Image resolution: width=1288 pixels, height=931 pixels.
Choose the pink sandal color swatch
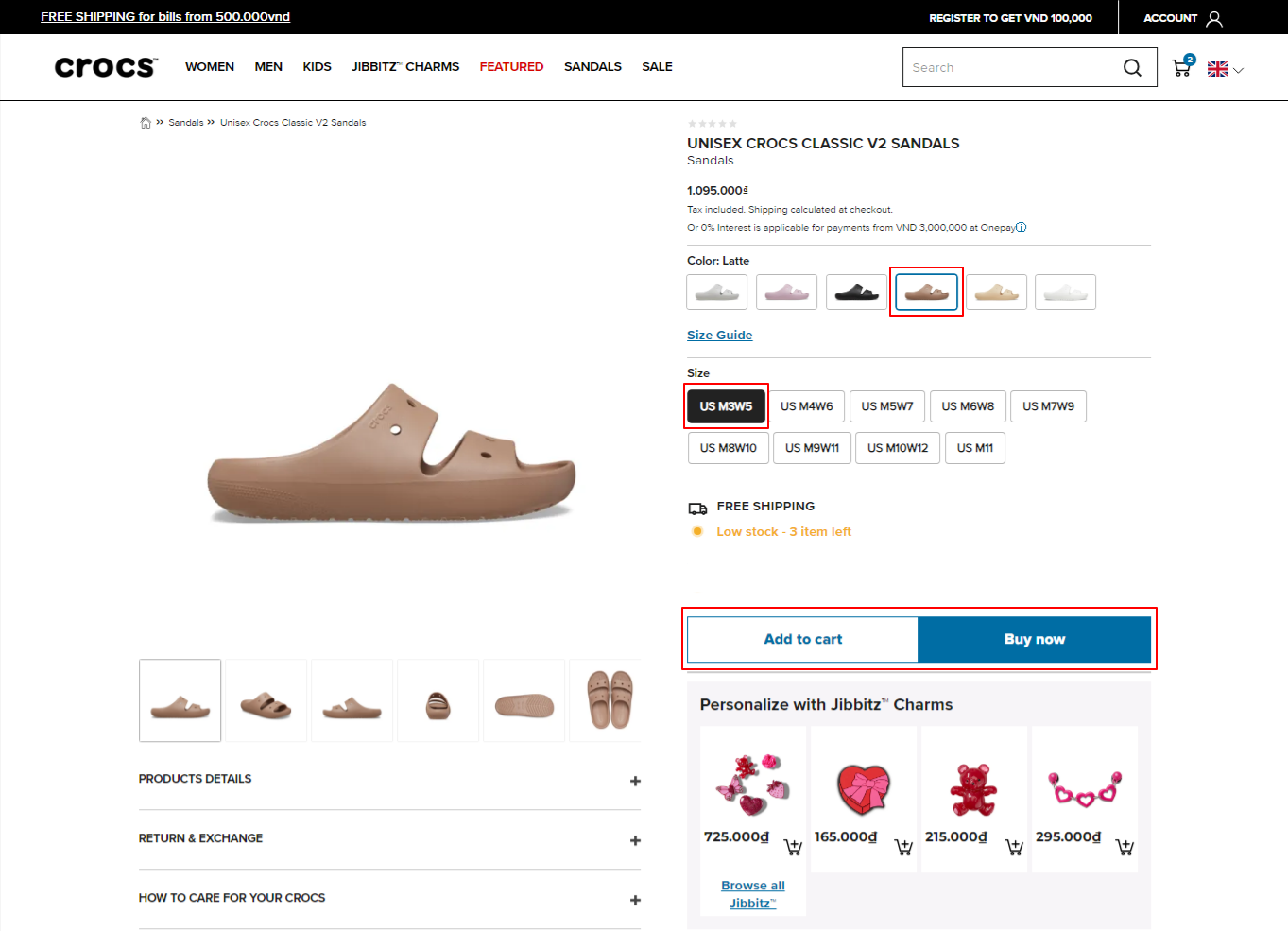click(787, 292)
